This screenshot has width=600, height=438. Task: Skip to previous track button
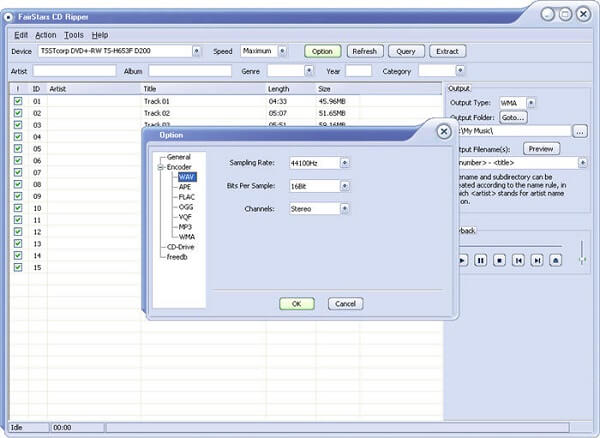tap(518, 261)
